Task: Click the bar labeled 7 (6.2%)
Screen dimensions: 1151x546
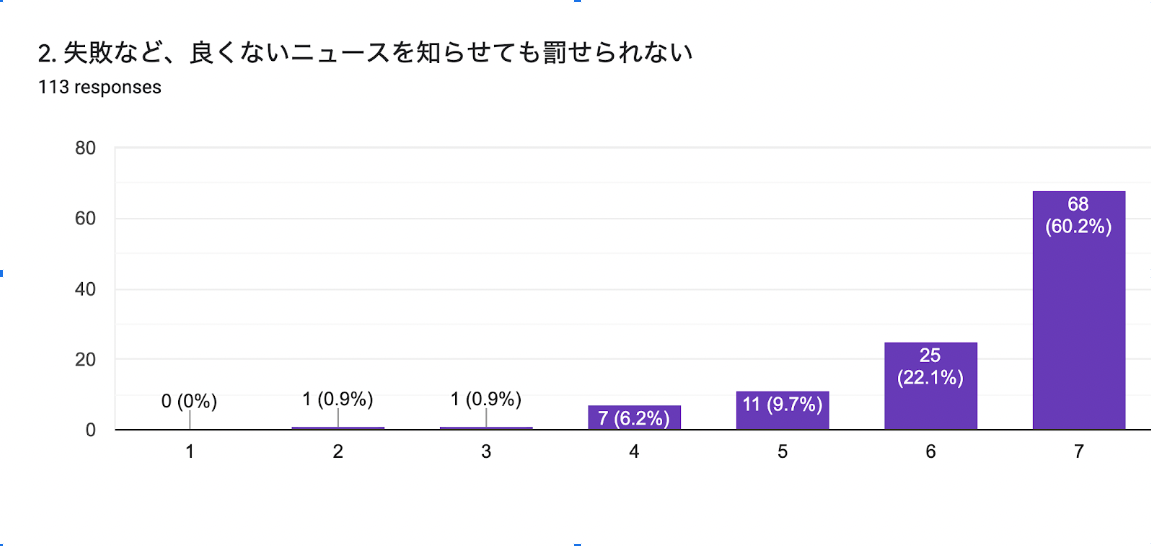Action: (634, 417)
